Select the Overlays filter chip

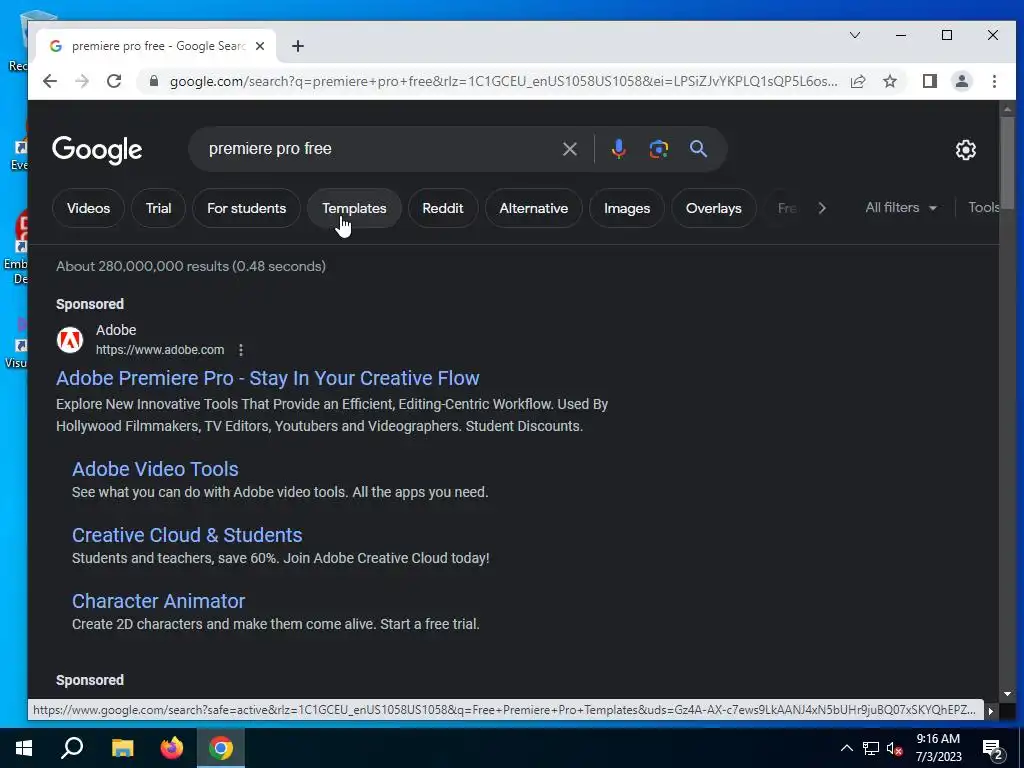pyautogui.click(x=714, y=208)
